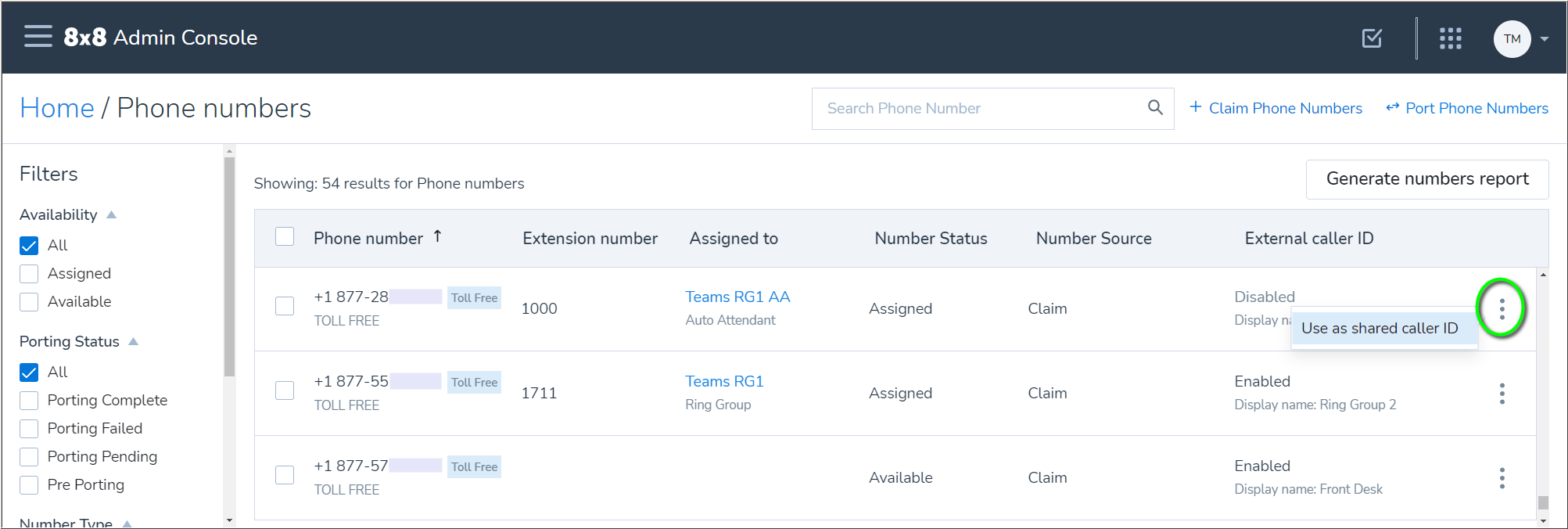Open more options for Teams RG1 AA row
The width and height of the screenshot is (1568, 529).
(1502, 309)
